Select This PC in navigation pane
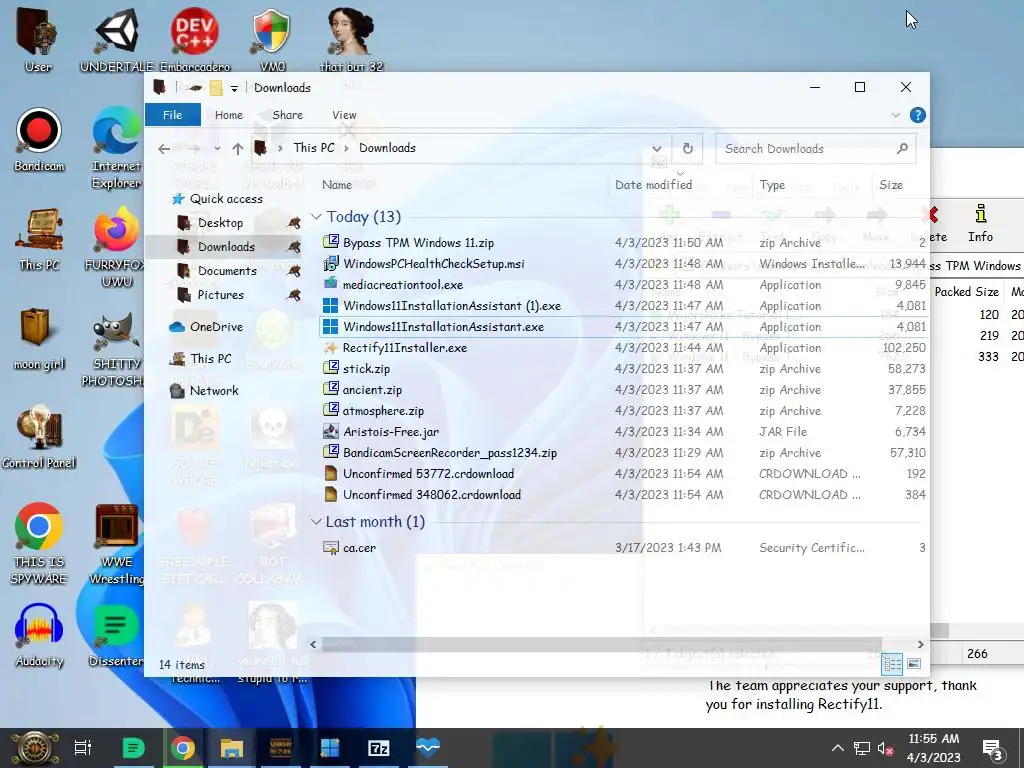This screenshot has height=768, width=1024. click(x=210, y=359)
